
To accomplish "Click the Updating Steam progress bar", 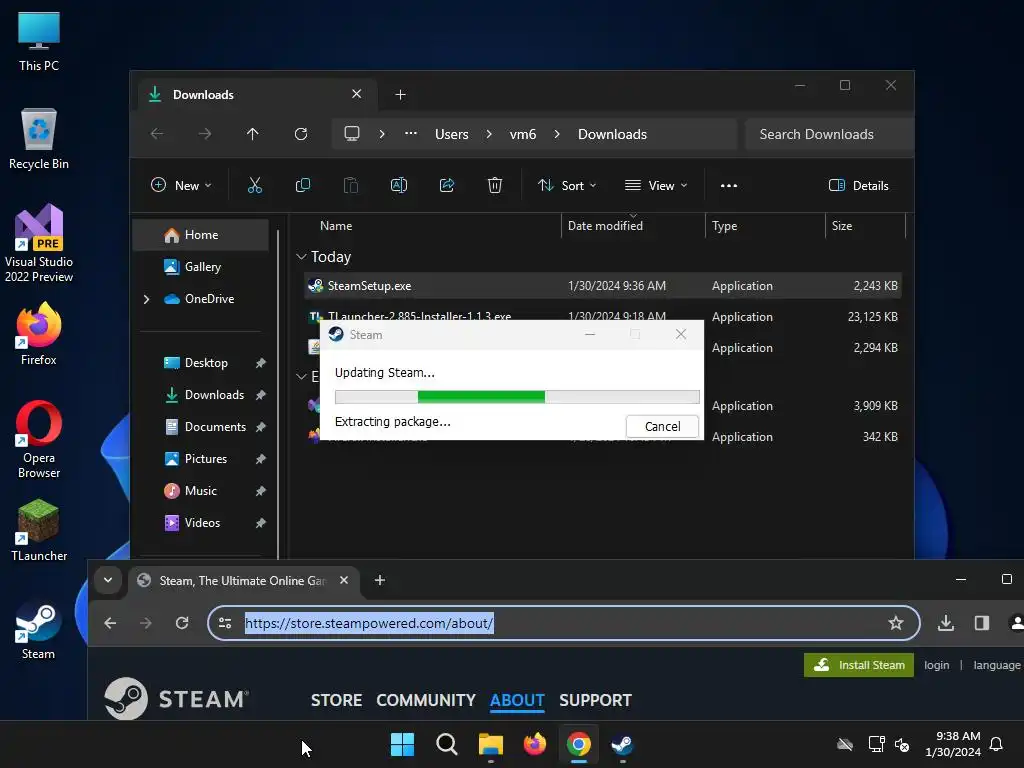I will tap(517, 396).
